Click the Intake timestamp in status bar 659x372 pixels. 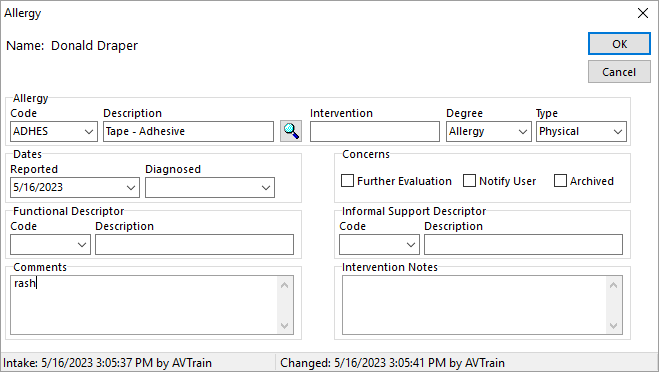(x=107, y=363)
